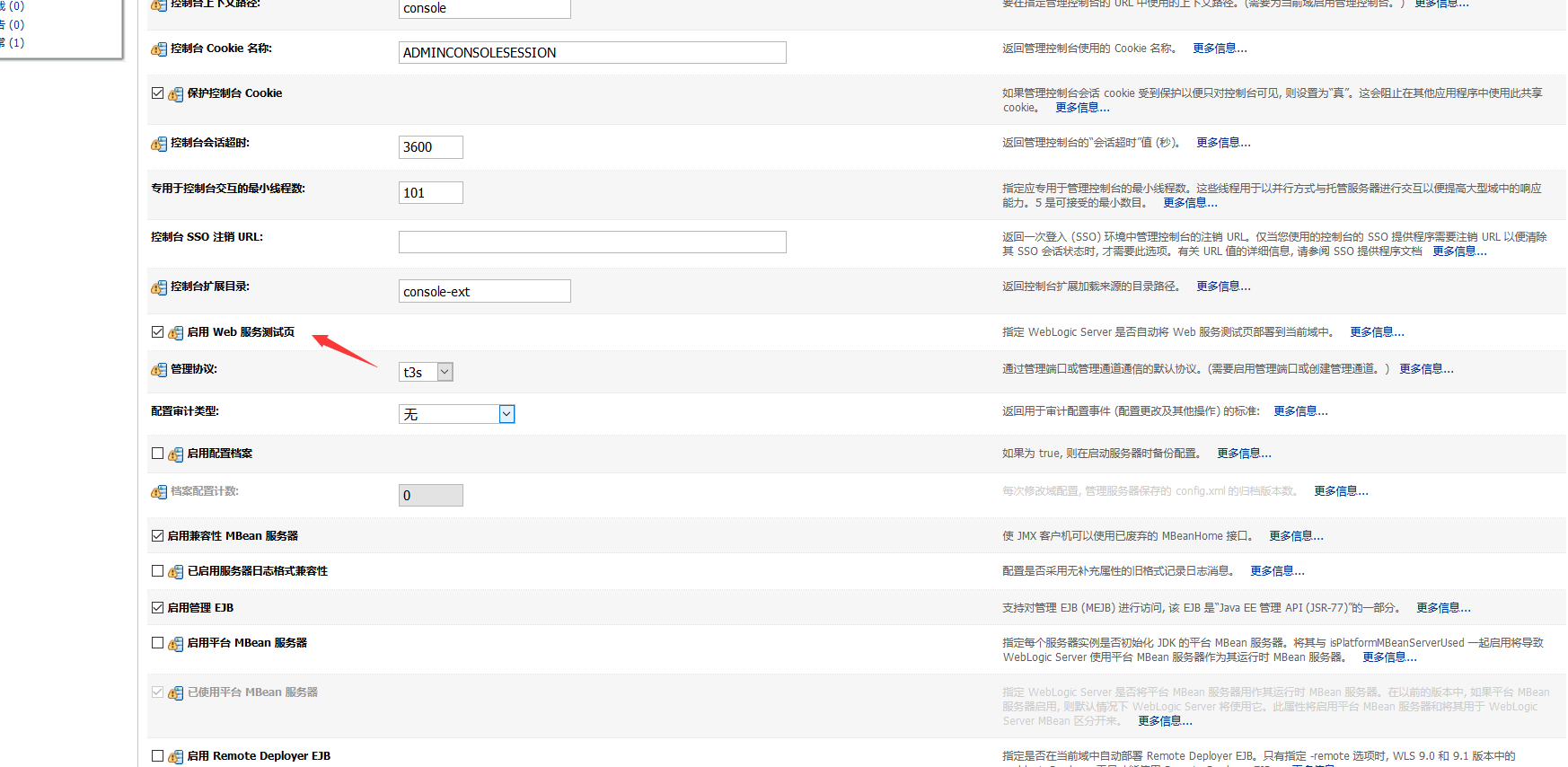Click the icon next to 启用 Remote Deployer EJB
Viewport: 1568px width, 767px height.
(176, 757)
